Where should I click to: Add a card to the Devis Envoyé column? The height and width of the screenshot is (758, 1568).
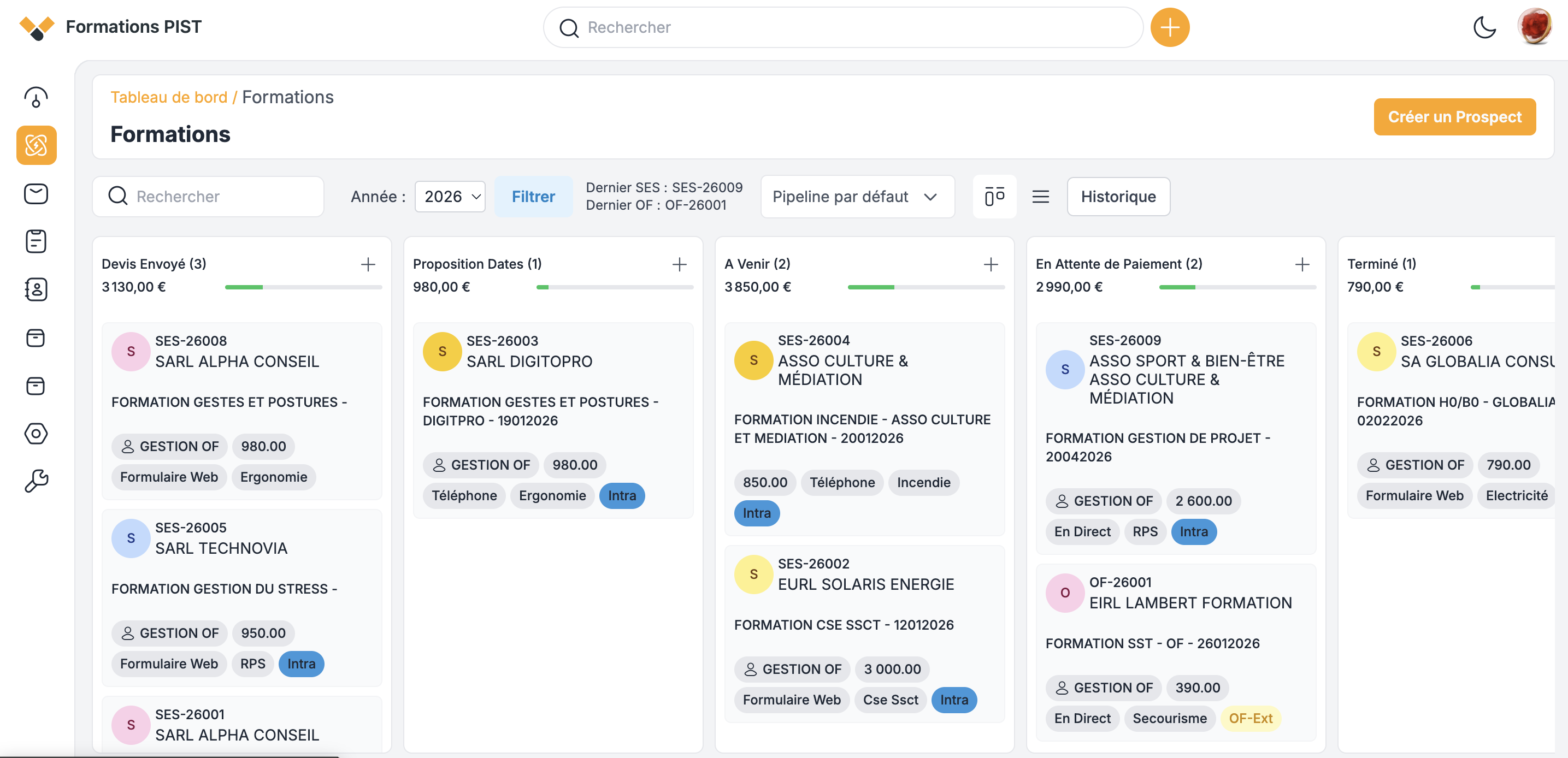[x=368, y=264]
